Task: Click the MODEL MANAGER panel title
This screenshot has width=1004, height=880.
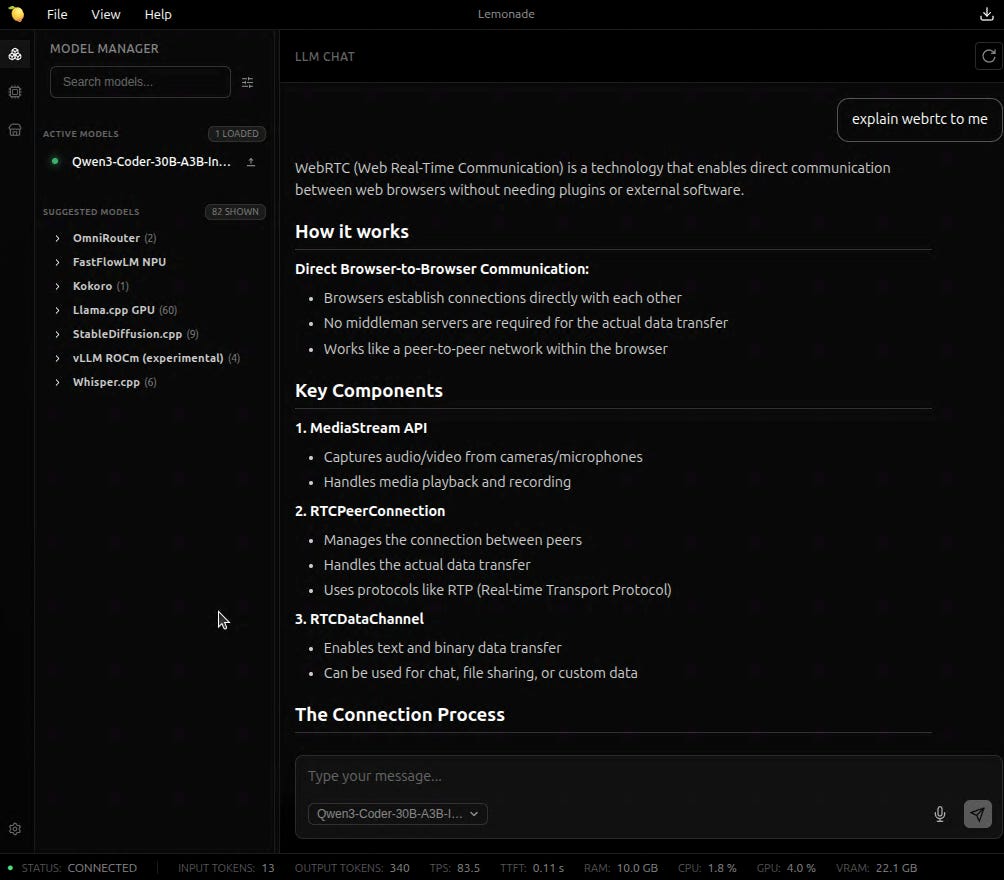Action: point(104,49)
